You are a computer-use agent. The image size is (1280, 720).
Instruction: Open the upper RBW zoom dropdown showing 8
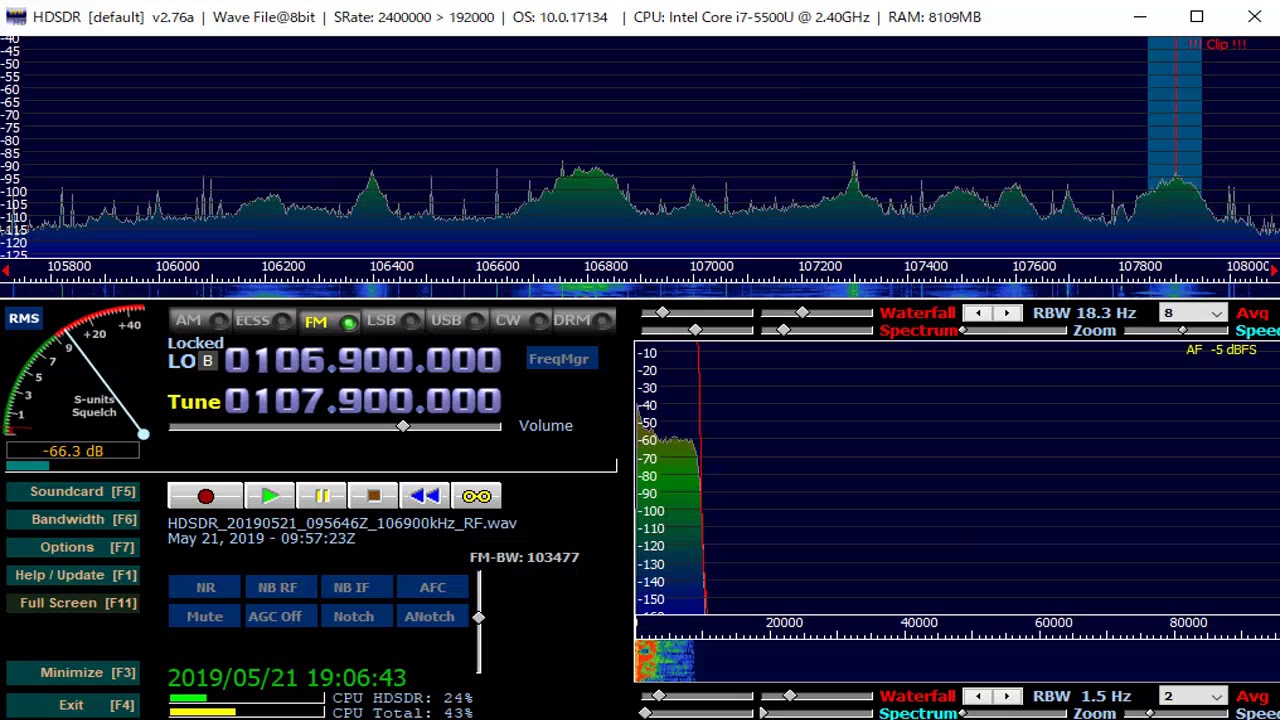tap(1192, 313)
